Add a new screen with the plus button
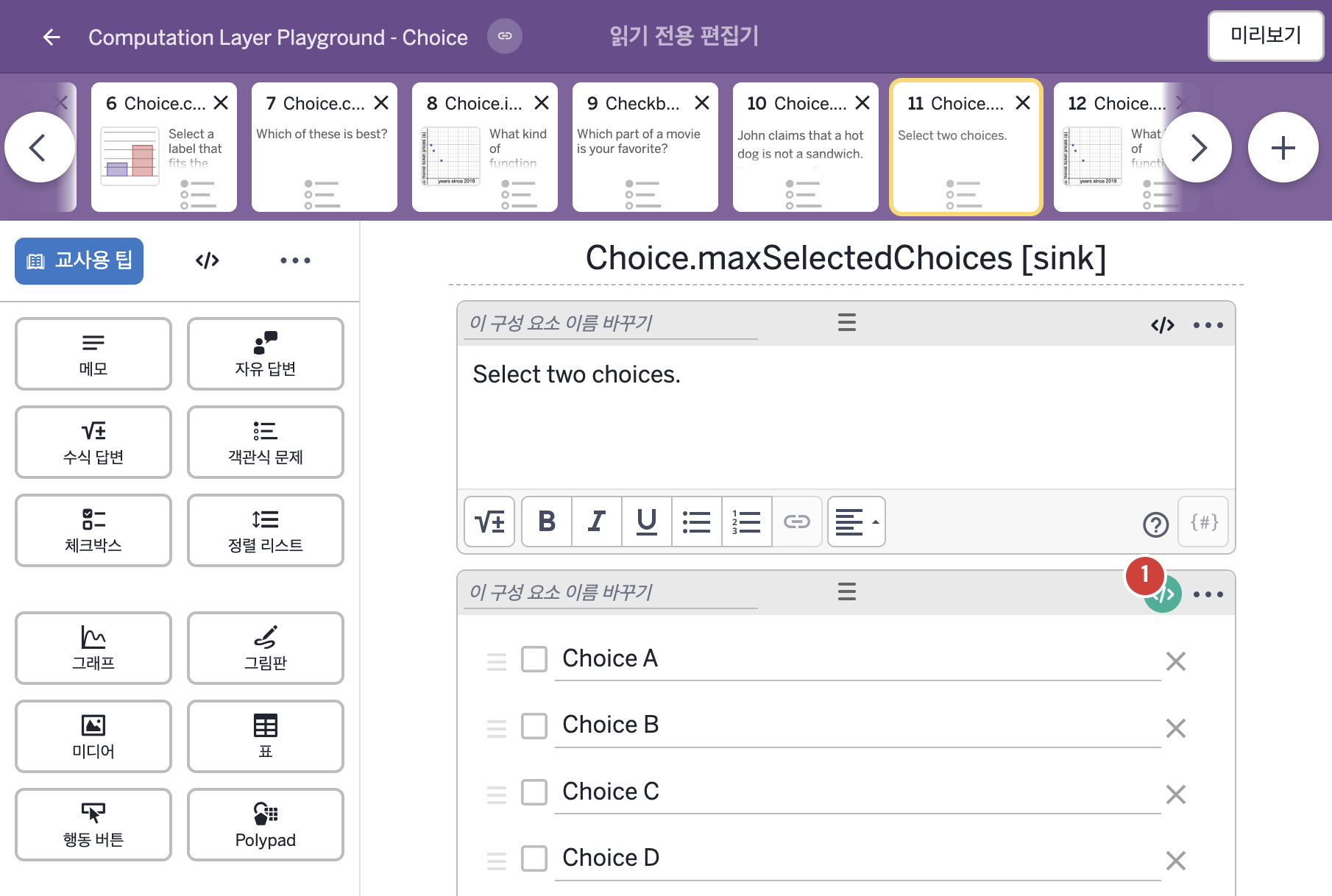This screenshot has height=896, width=1332. (1283, 148)
